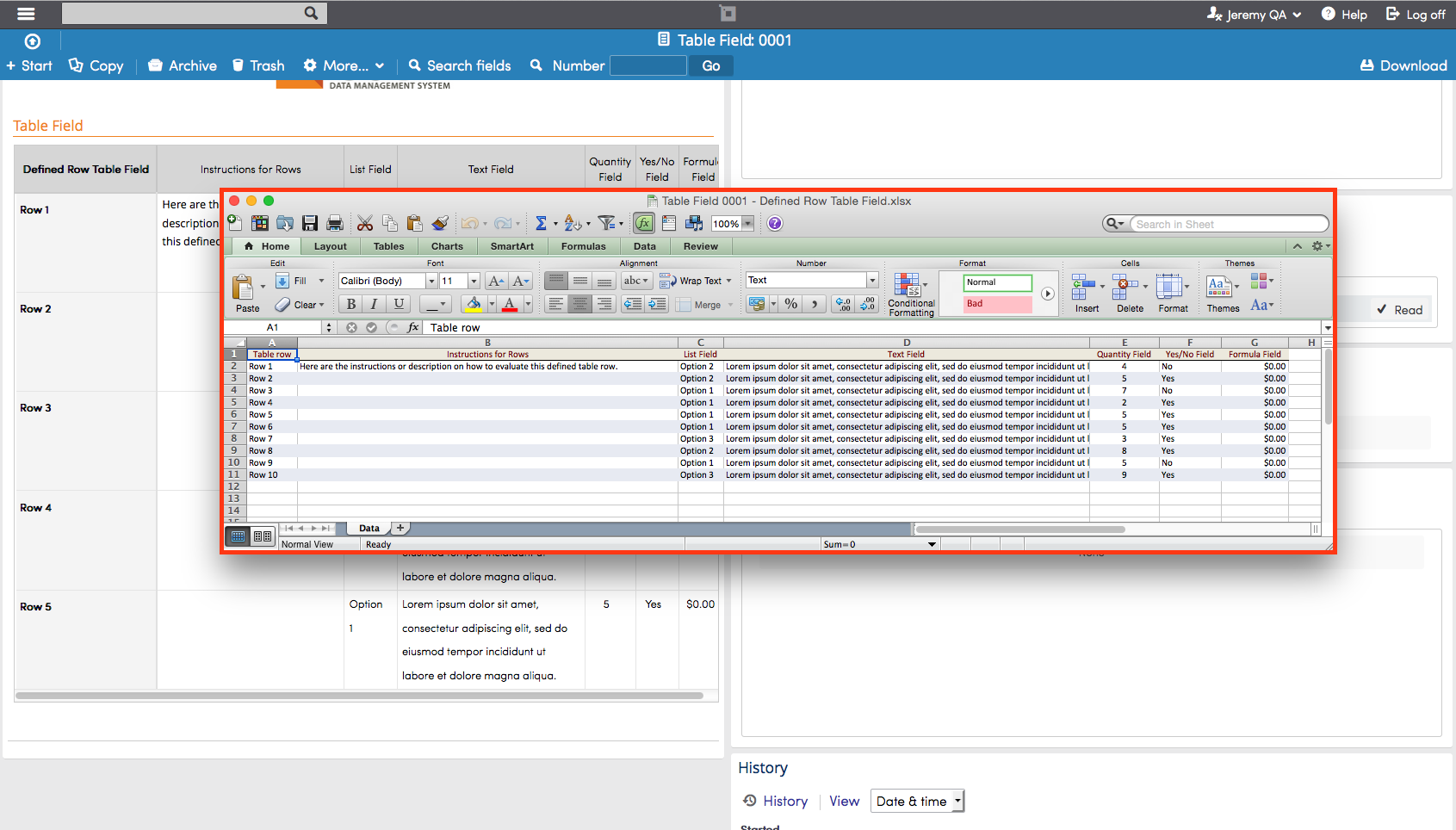Select the Format Painter brush icon
The width and height of the screenshot is (1456, 830).
(440, 223)
